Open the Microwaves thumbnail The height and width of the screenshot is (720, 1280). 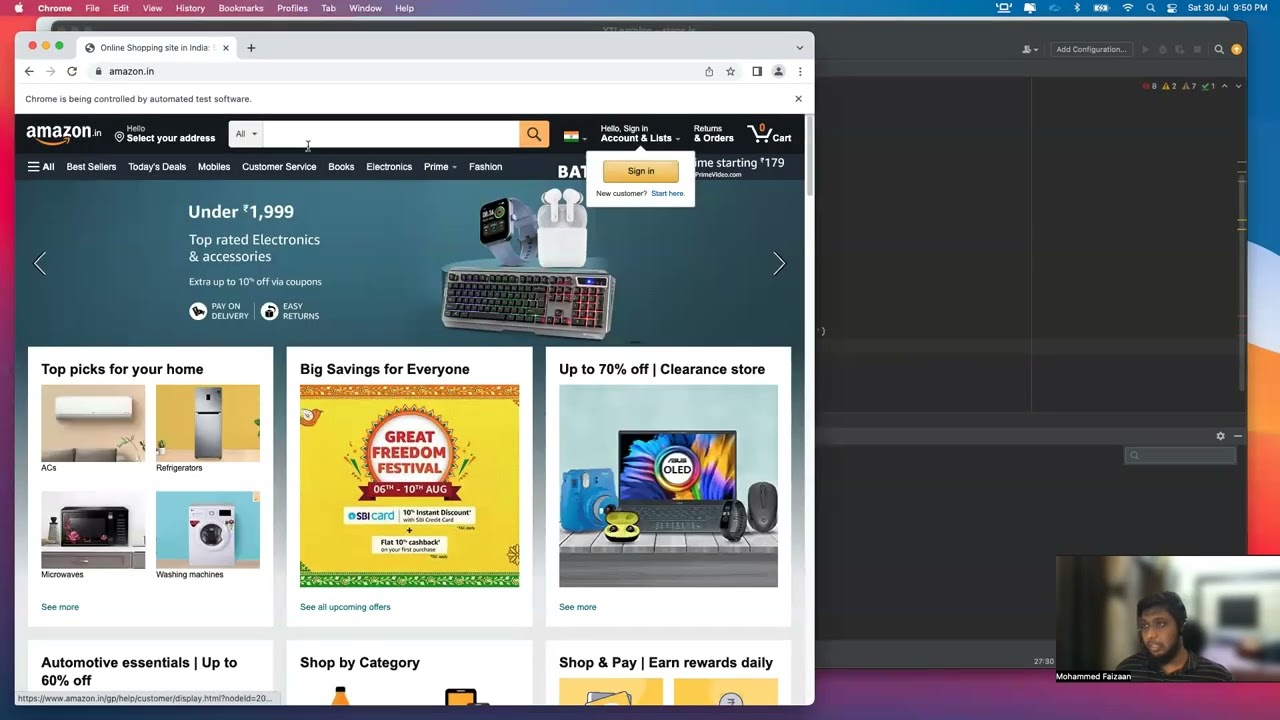pyautogui.click(x=93, y=530)
